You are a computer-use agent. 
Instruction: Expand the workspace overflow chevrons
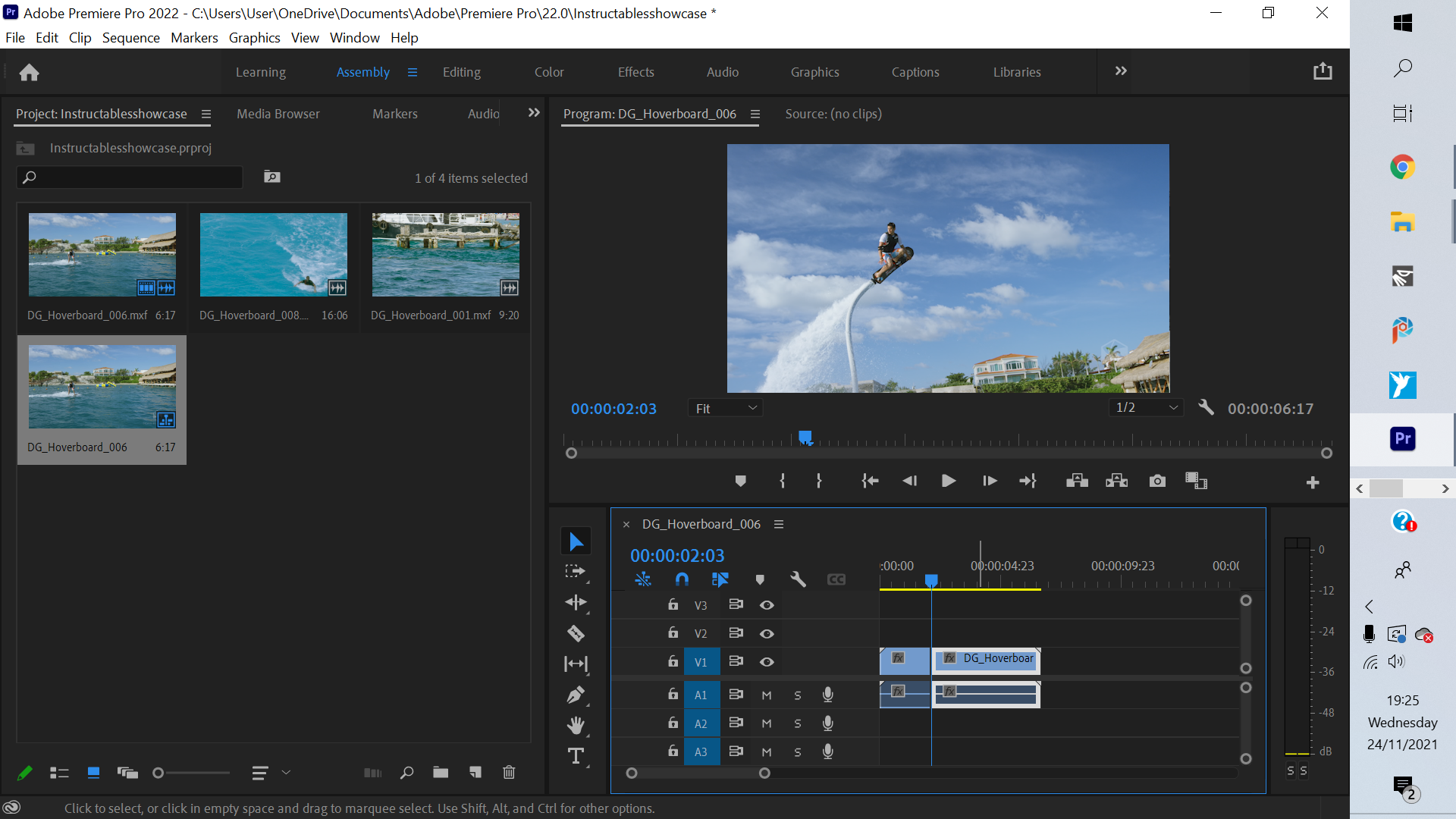coord(1121,71)
